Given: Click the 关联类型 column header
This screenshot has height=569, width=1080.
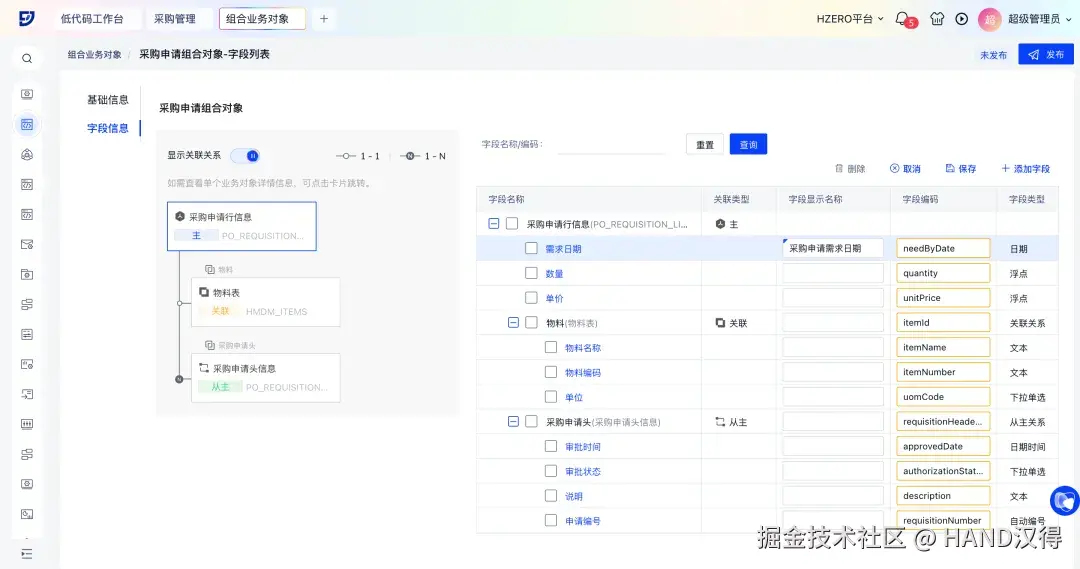Looking at the screenshot, I should pos(731,199).
